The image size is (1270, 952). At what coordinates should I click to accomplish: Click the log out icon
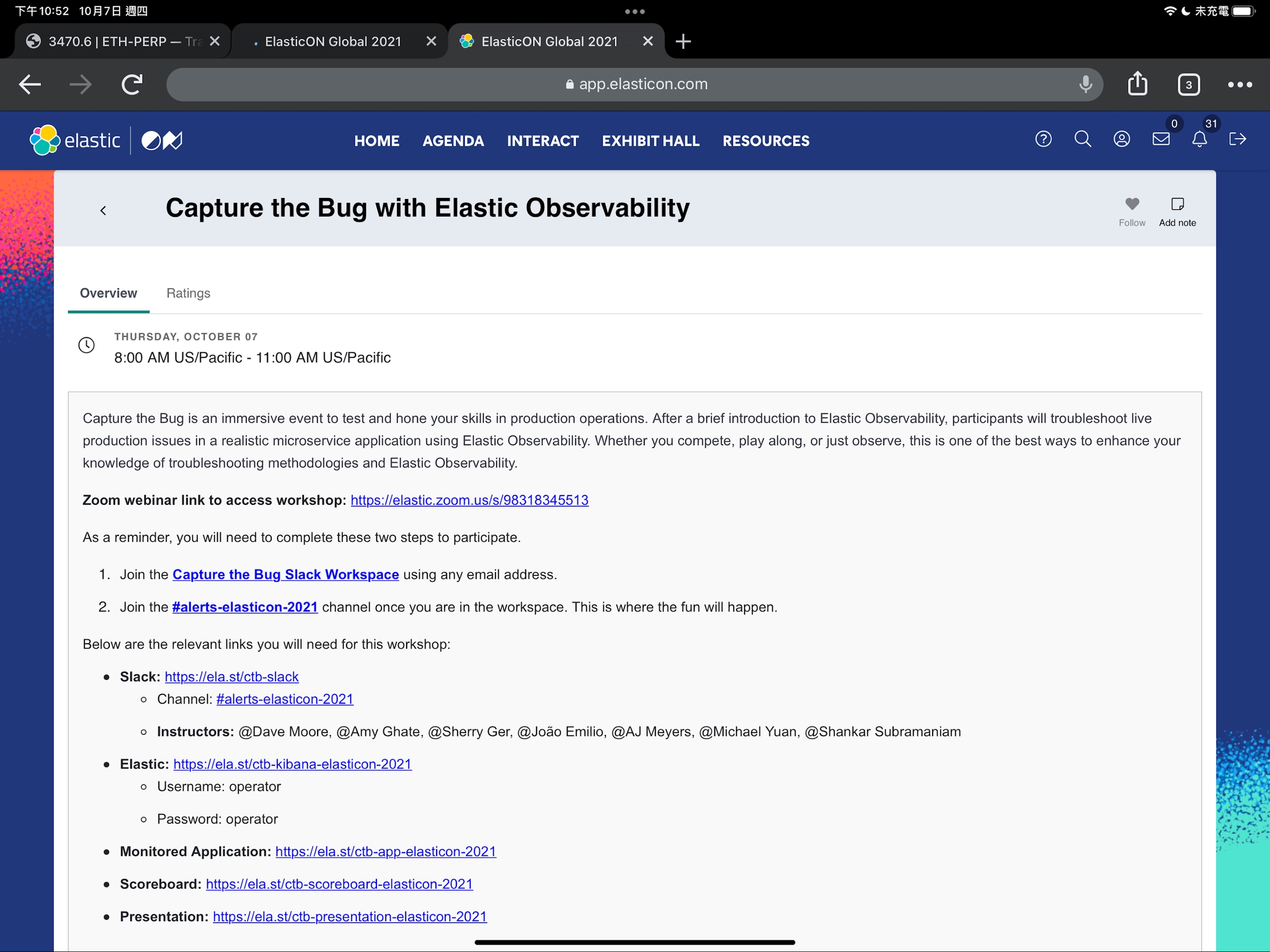point(1237,139)
